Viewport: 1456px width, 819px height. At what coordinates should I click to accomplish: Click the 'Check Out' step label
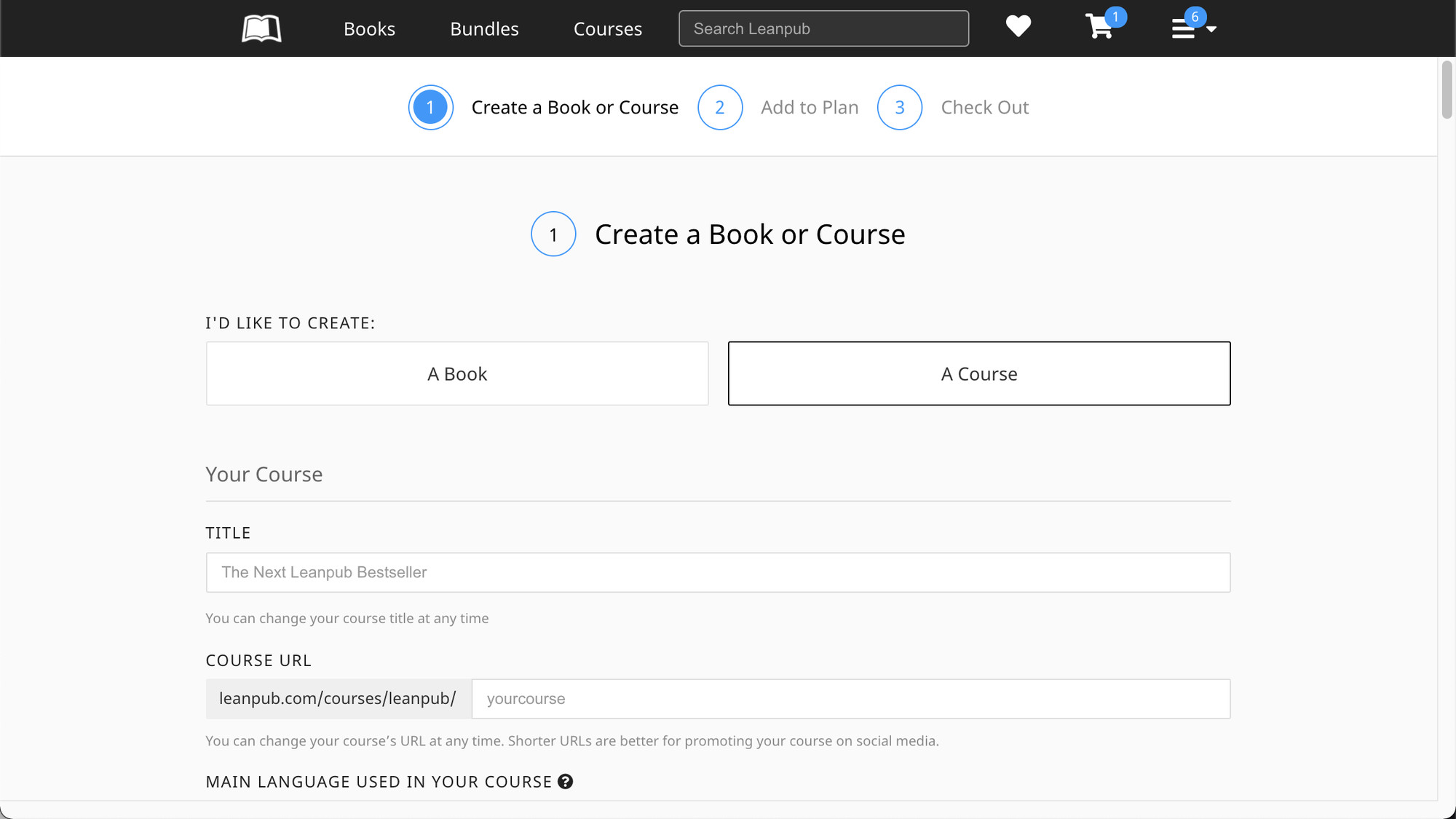(x=985, y=107)
